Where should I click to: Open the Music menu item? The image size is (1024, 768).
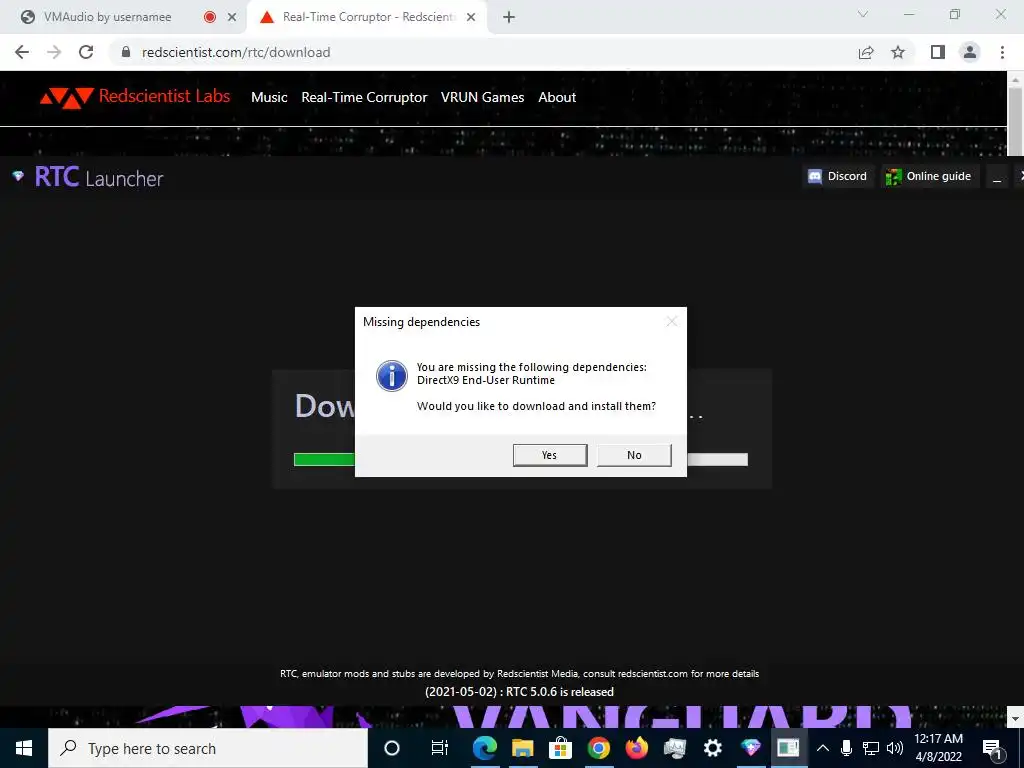point(269,97)
